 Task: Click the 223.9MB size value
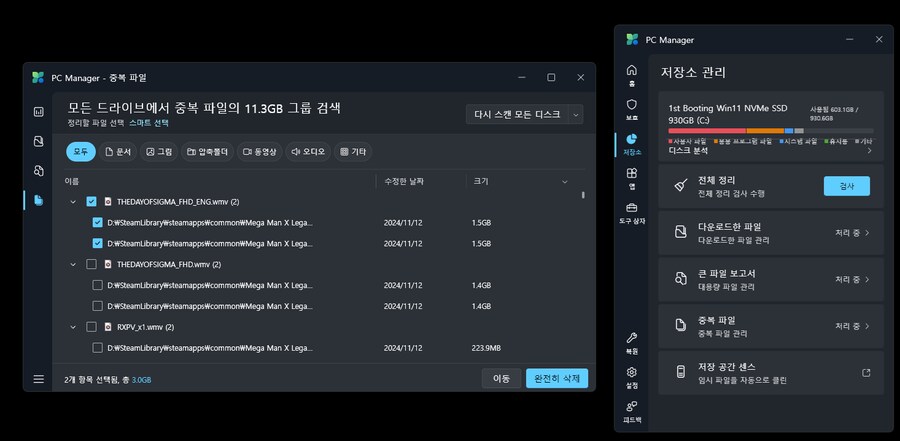click(x=487, y=348)
